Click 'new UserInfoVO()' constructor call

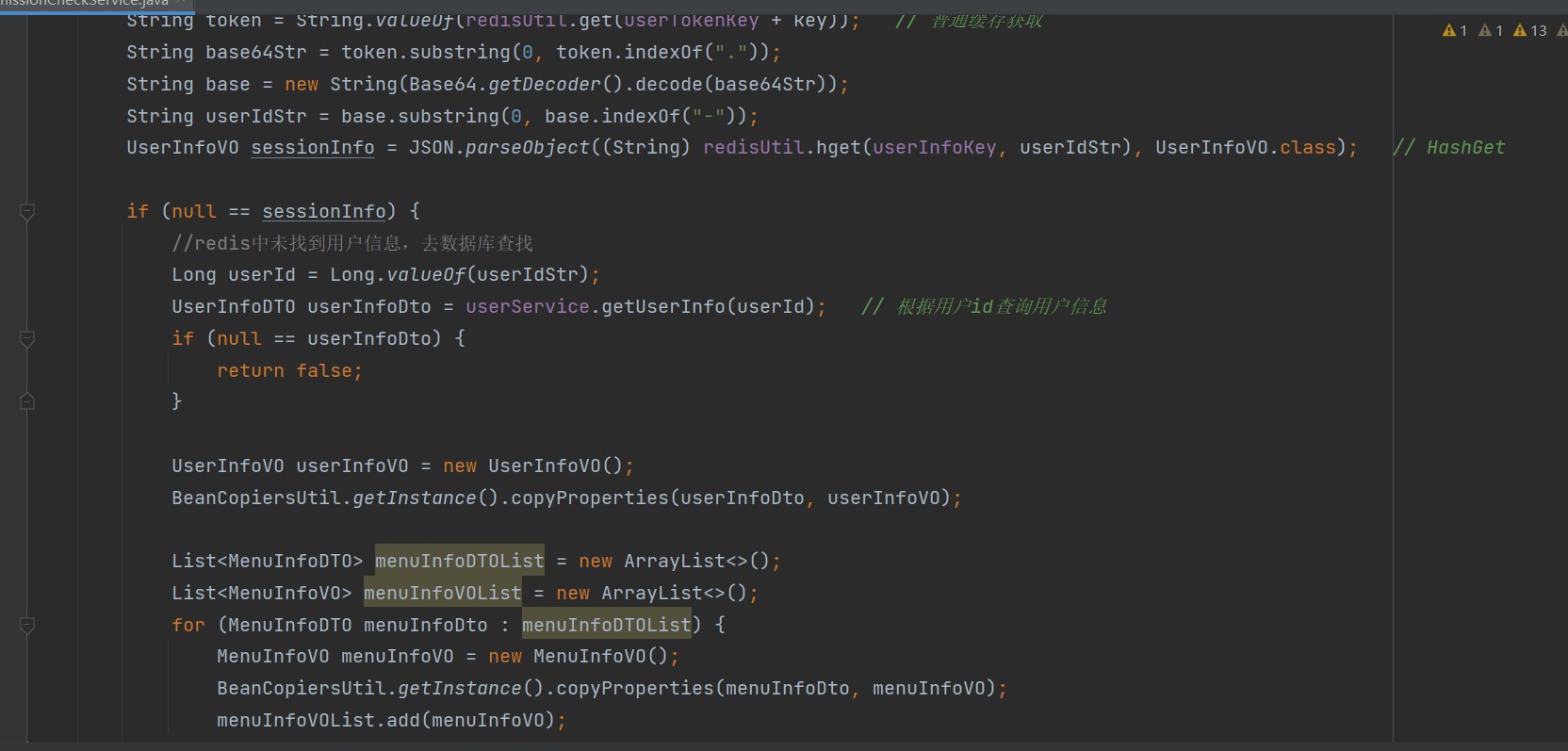click(533, 466)
